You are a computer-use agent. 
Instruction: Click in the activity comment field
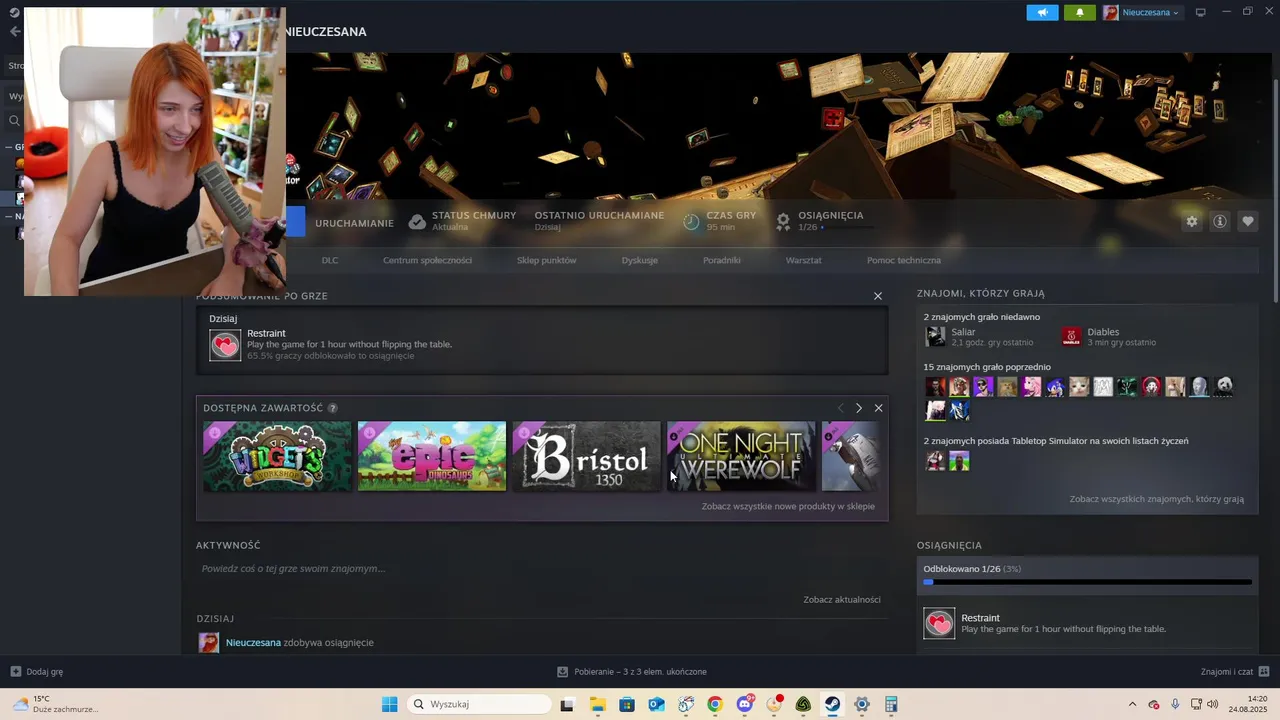(x=541, y=568)
